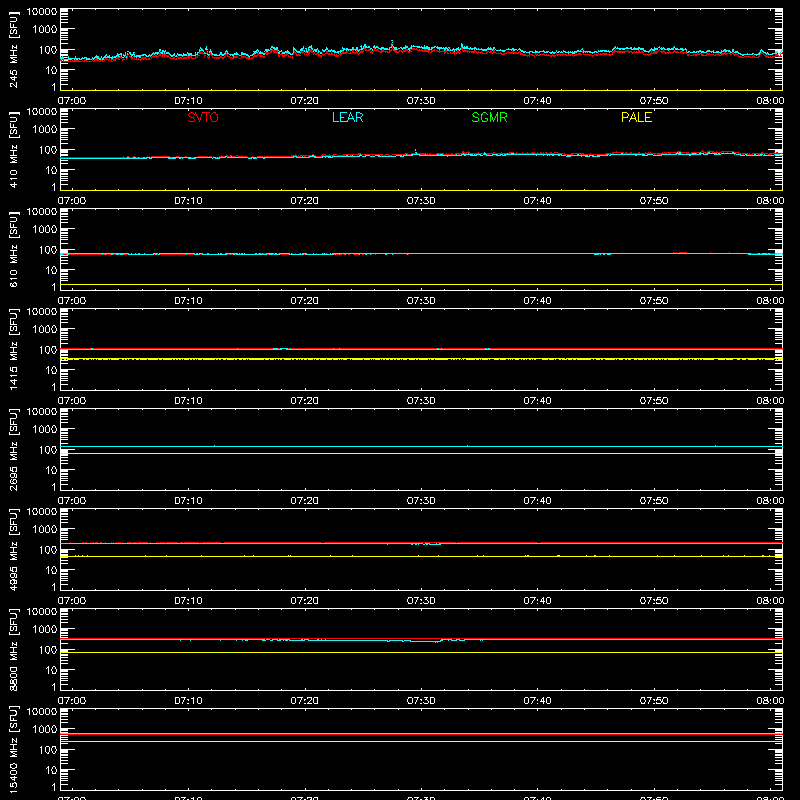Select the 2695 MHz [SFU] axis title

click(13, 449)
